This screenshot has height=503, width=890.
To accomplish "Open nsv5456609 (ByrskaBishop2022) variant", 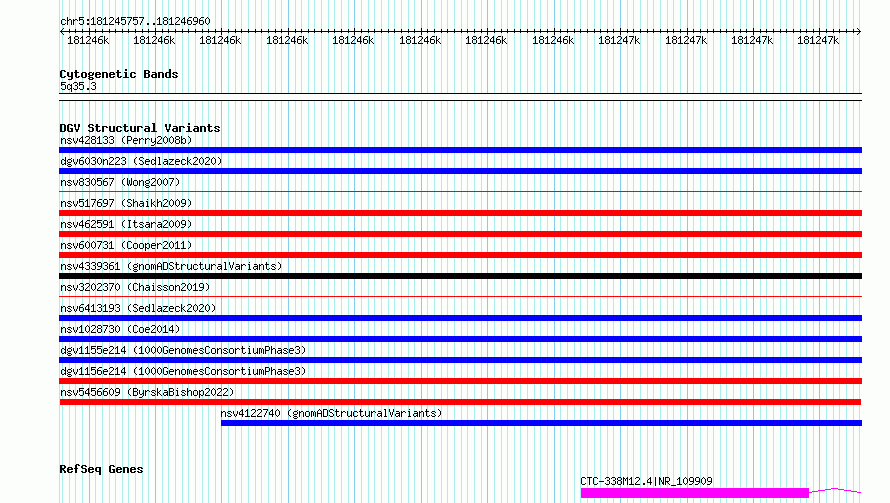I will [147, 392].
